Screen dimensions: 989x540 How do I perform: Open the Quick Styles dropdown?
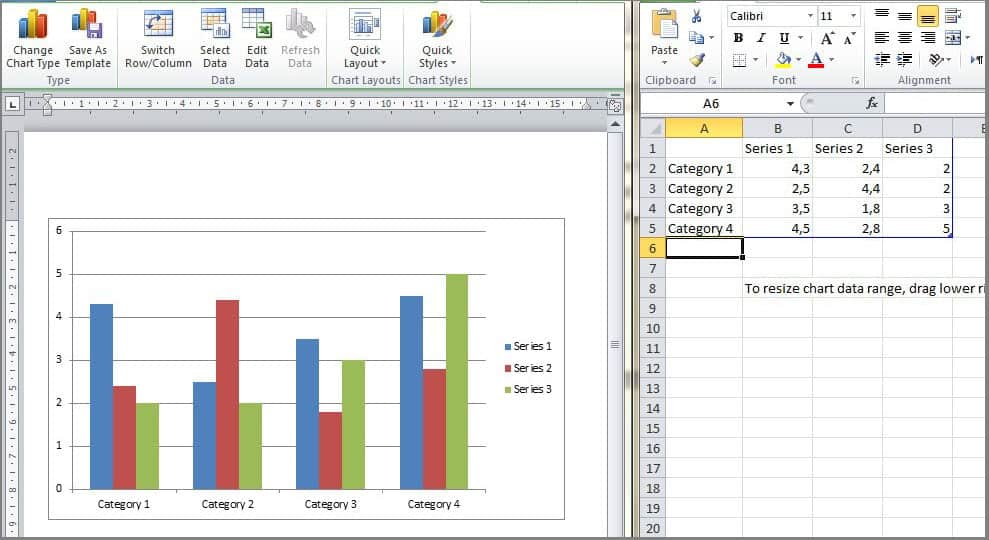[437, 39]
